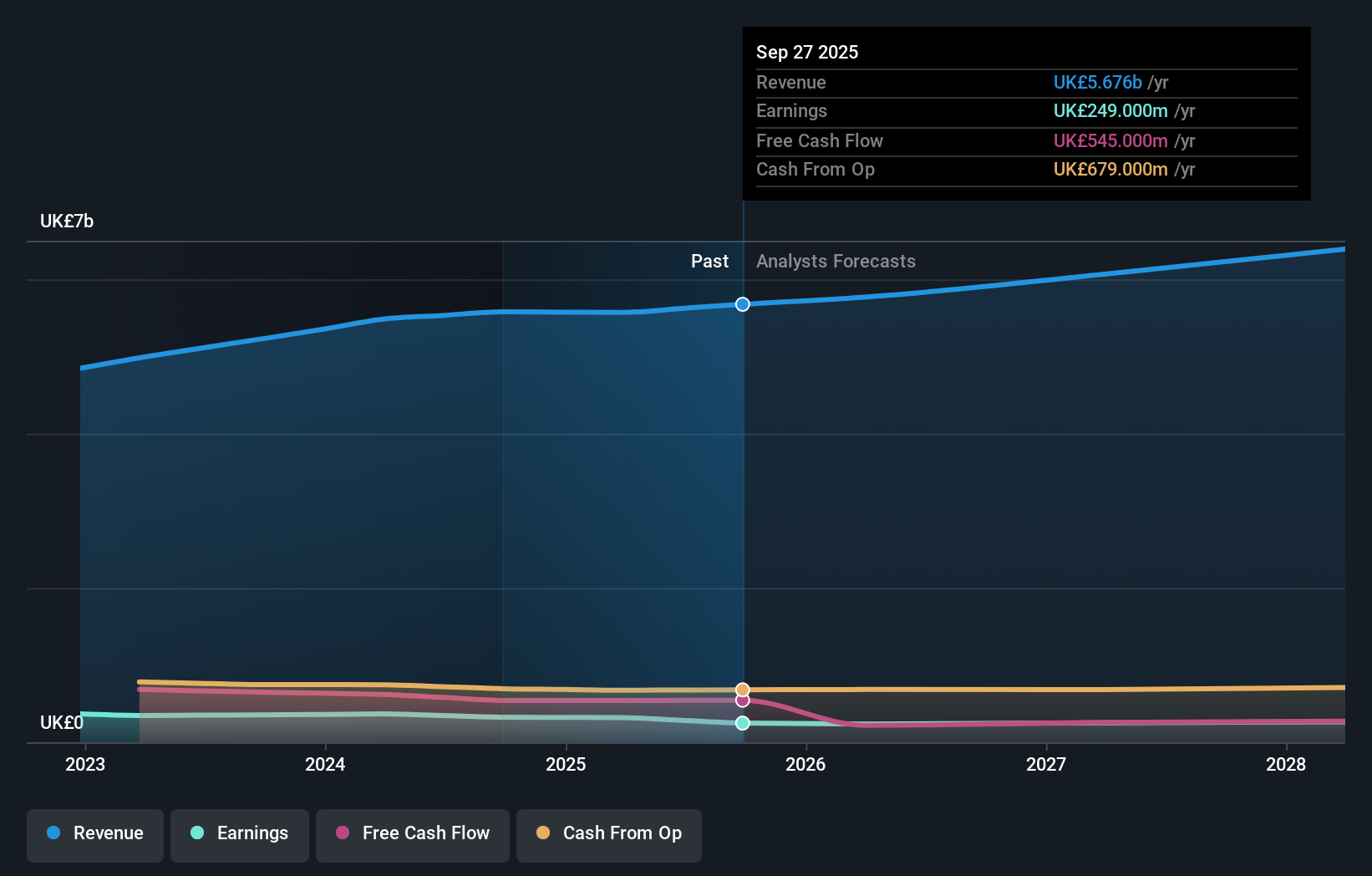1372x876 pixels.
Task: Hide the Free Cash Flow series
Action: [x=412, y=833]
